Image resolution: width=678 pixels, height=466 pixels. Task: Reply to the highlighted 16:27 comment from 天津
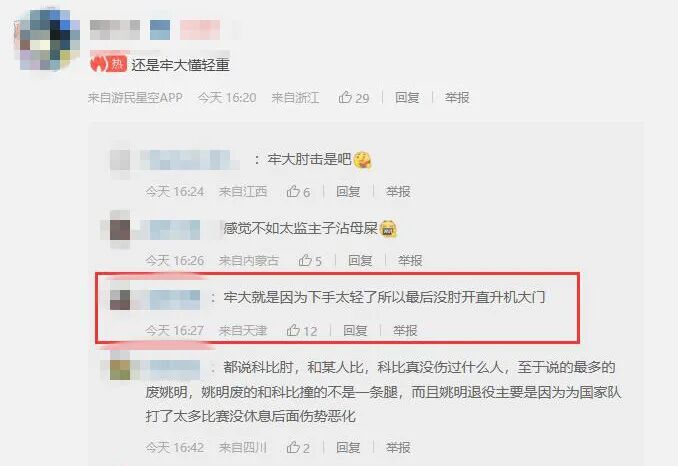(355, 331)
